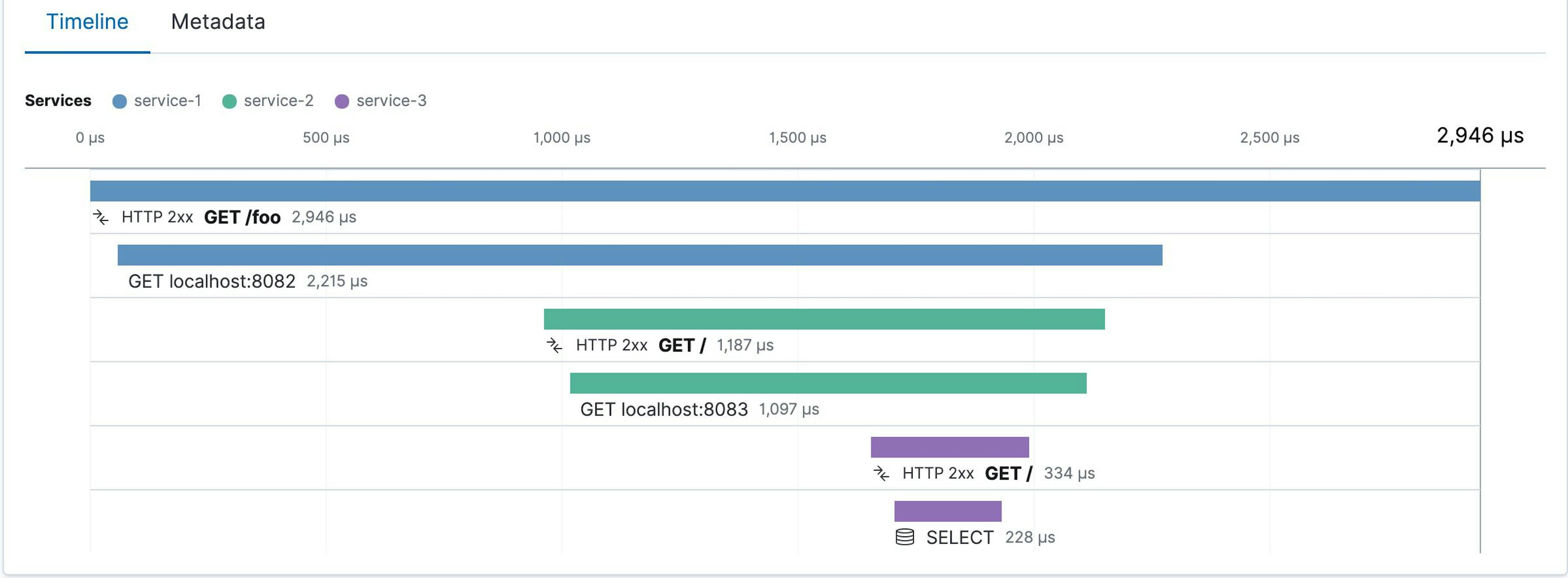Open the Timeline tab
Screen dimensions: 1568x578
tap(87, 22)
